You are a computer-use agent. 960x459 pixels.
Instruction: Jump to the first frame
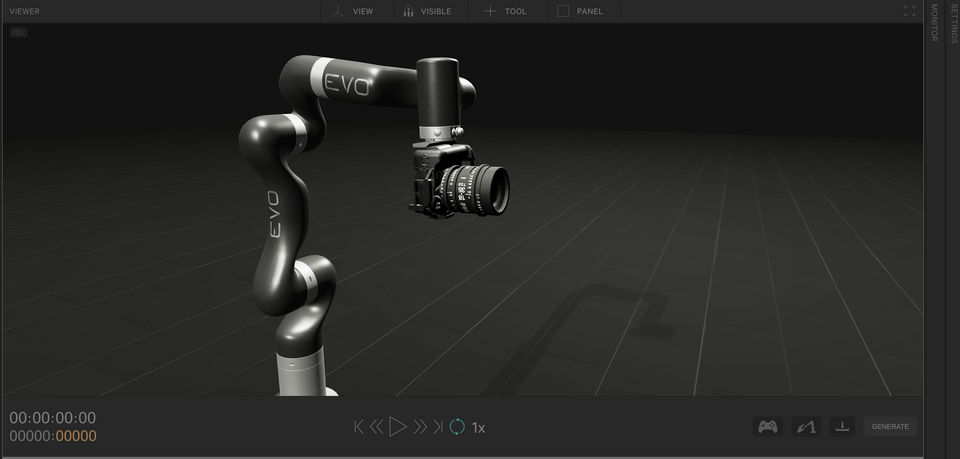tap(359, 427)
